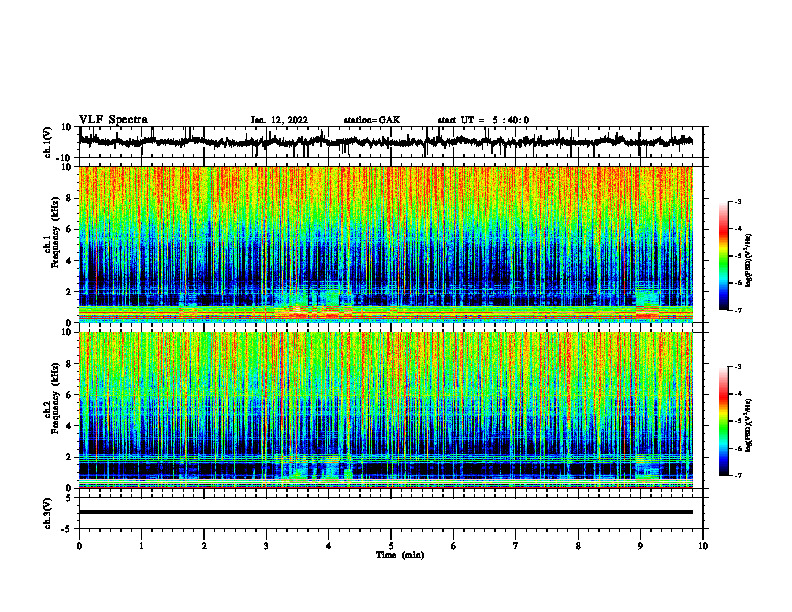Click the ch.1 color bar unit label
792x612 pixels.
749,261
